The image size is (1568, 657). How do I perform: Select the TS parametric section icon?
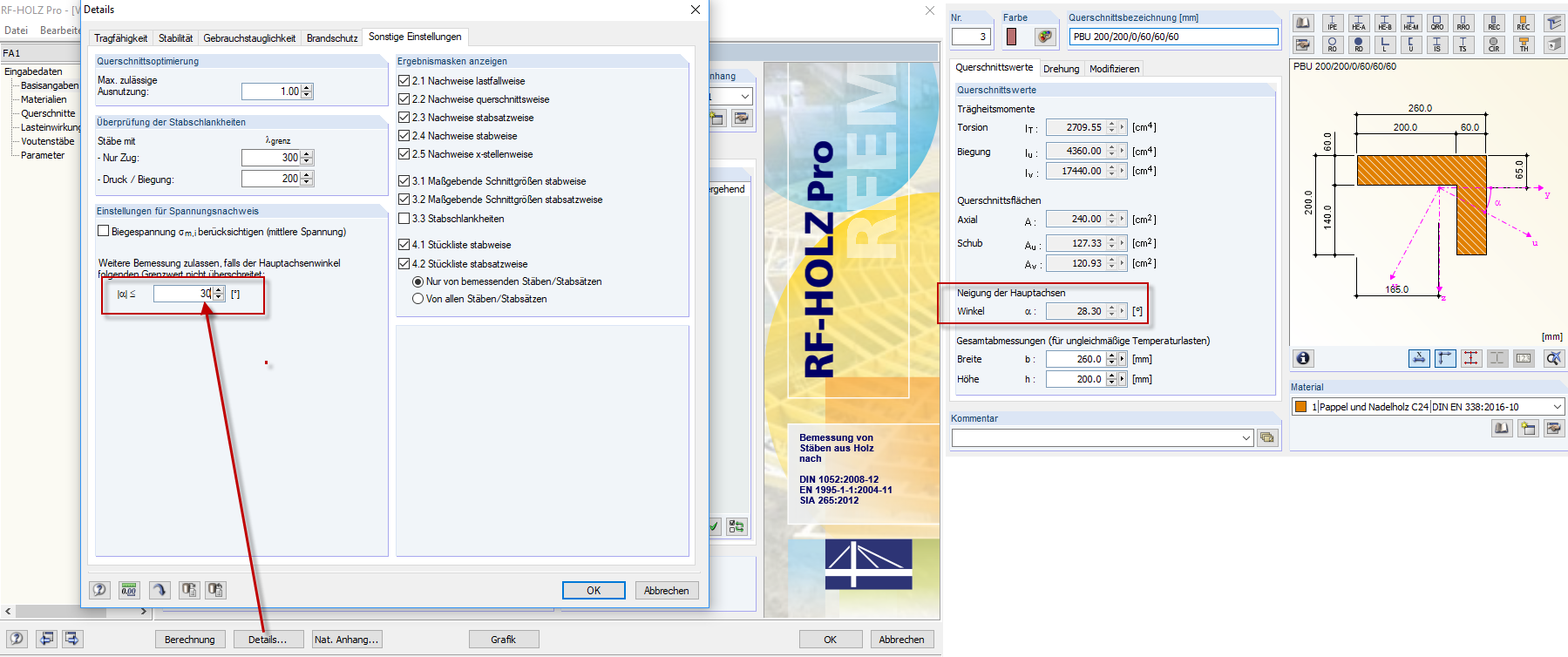1463,44
